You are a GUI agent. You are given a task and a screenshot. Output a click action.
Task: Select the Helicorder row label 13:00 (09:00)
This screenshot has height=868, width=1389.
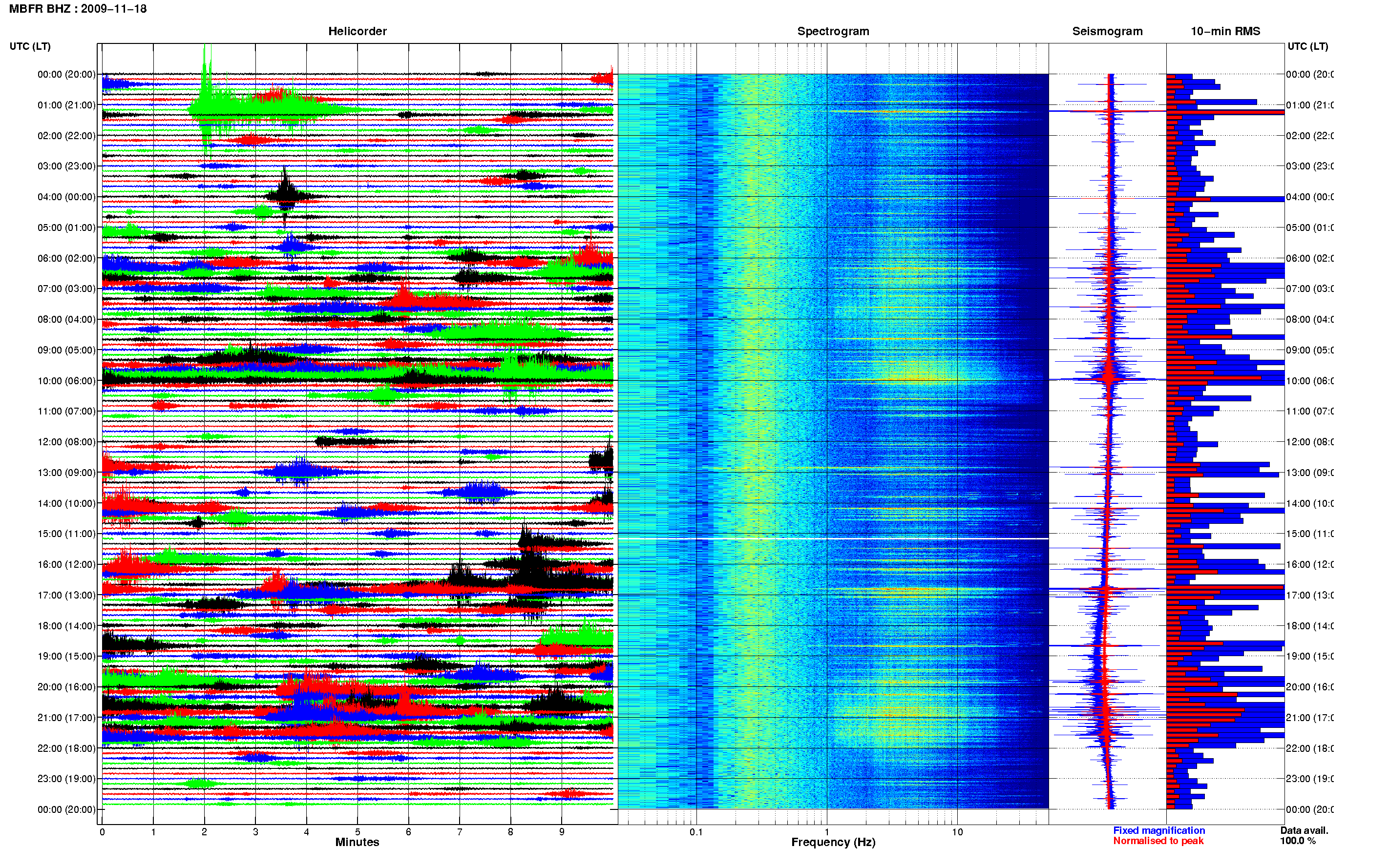66,473
